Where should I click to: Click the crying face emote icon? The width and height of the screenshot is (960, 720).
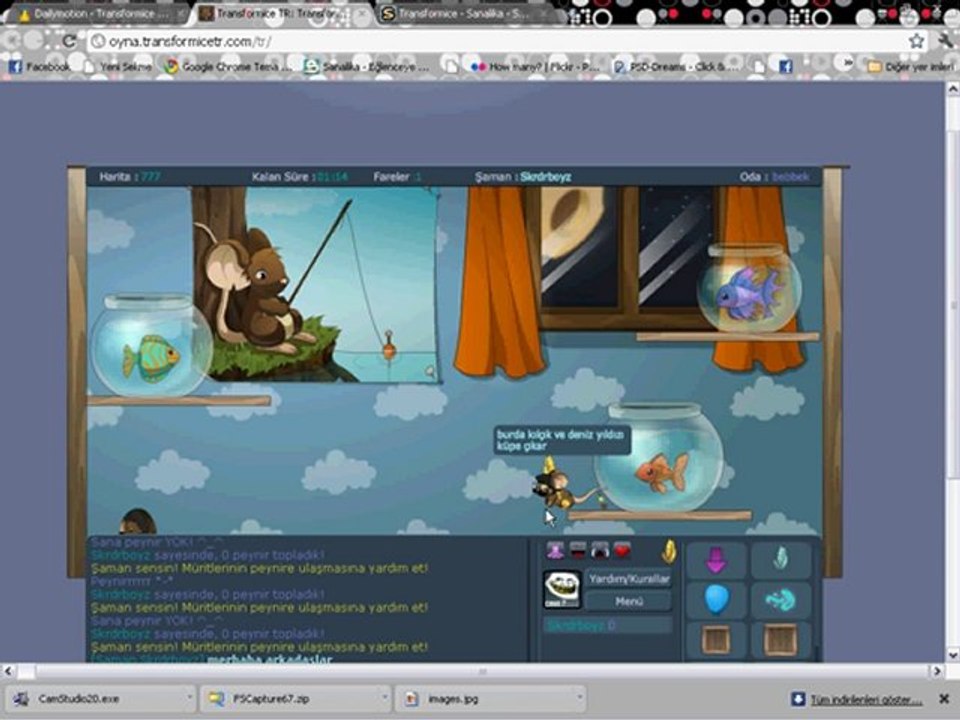pyautogui.click(x=599, y=550)
